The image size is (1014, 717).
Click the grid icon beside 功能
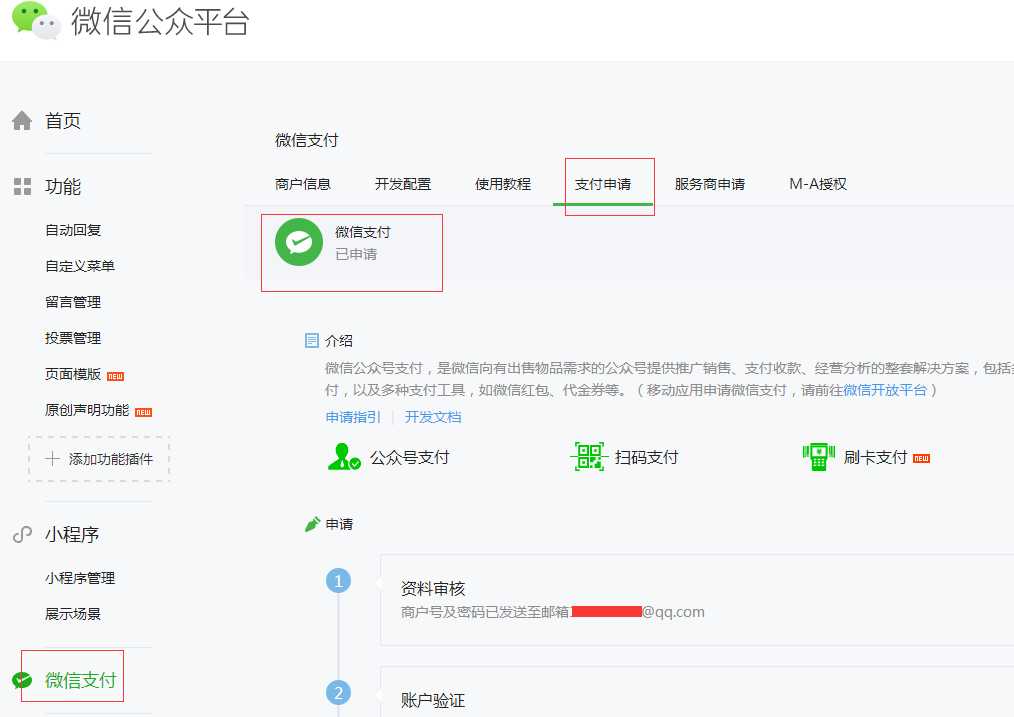pos(22,185)
